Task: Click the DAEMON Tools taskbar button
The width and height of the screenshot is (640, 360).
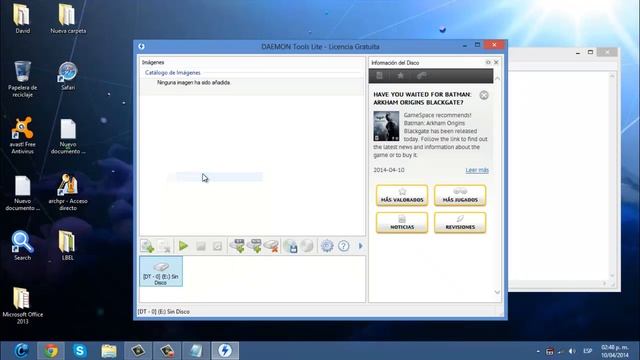Action: point(225,351)
